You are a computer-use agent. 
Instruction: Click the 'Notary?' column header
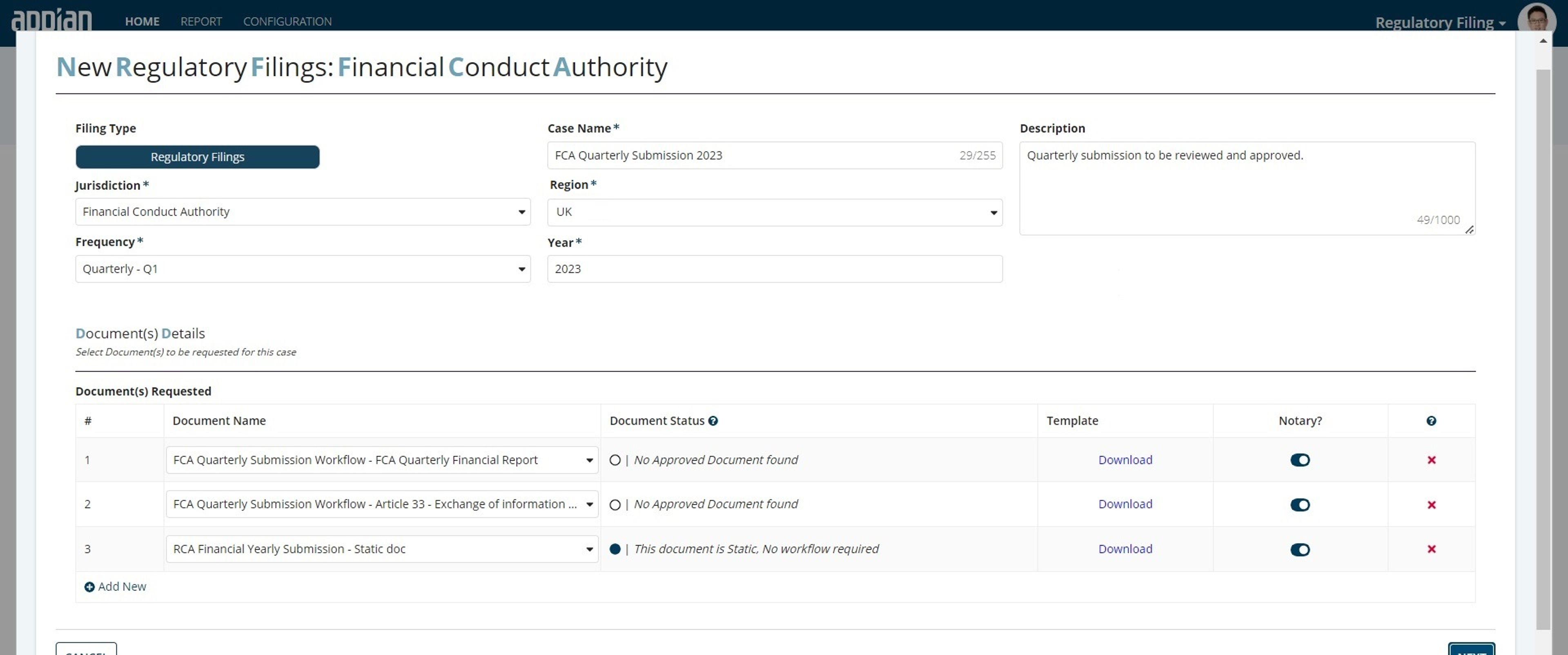(x=1300, y=421)
